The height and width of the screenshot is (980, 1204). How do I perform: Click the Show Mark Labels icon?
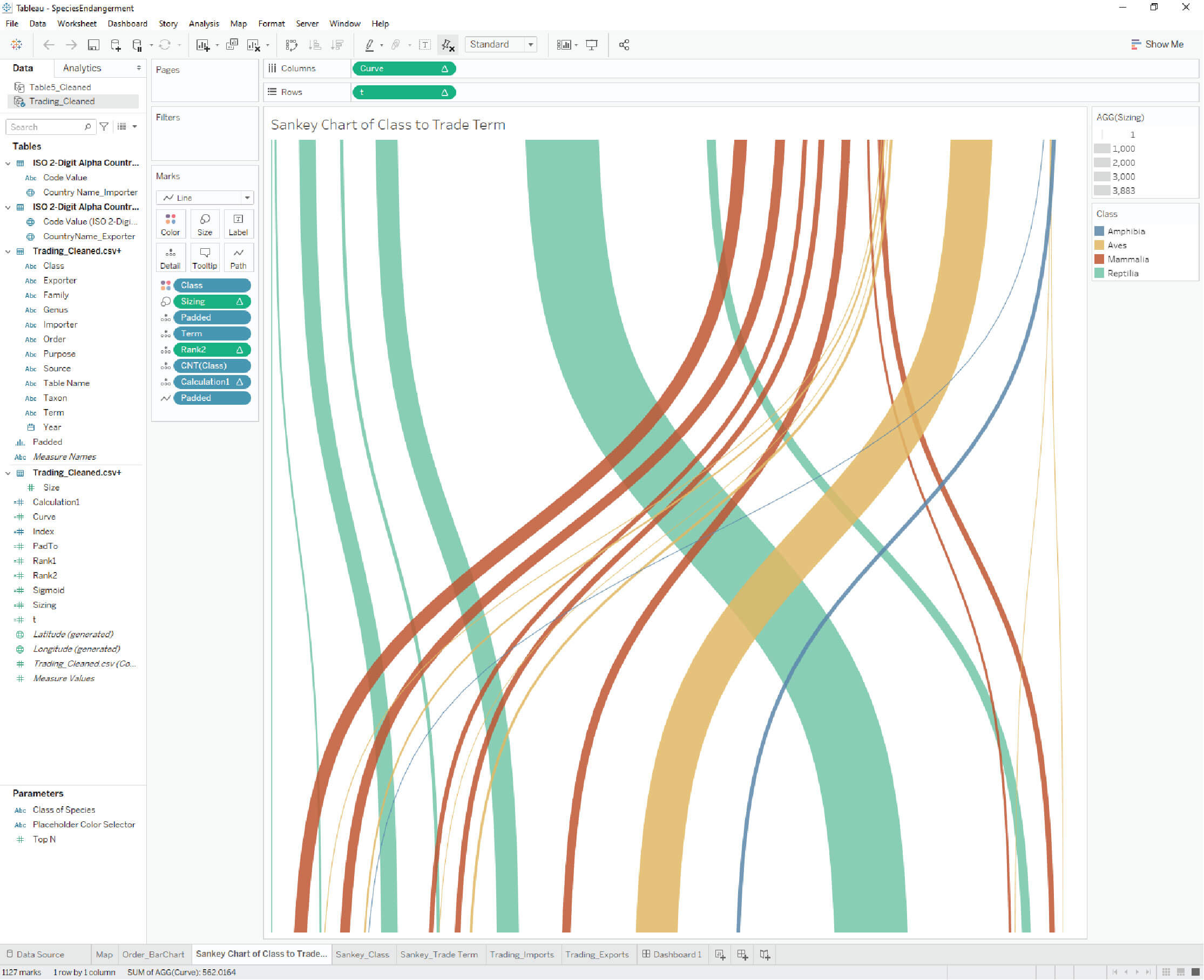(425, 45)
